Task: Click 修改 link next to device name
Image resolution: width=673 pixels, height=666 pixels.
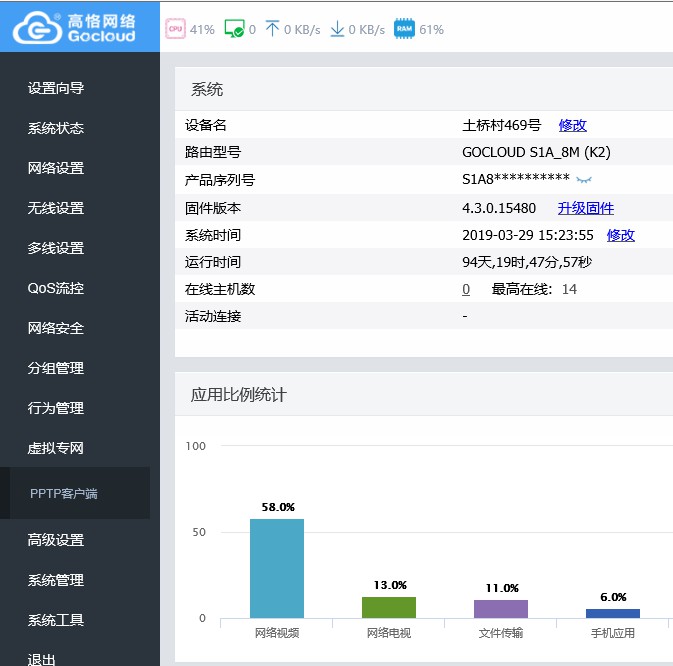Action: (x=572, y=125)
